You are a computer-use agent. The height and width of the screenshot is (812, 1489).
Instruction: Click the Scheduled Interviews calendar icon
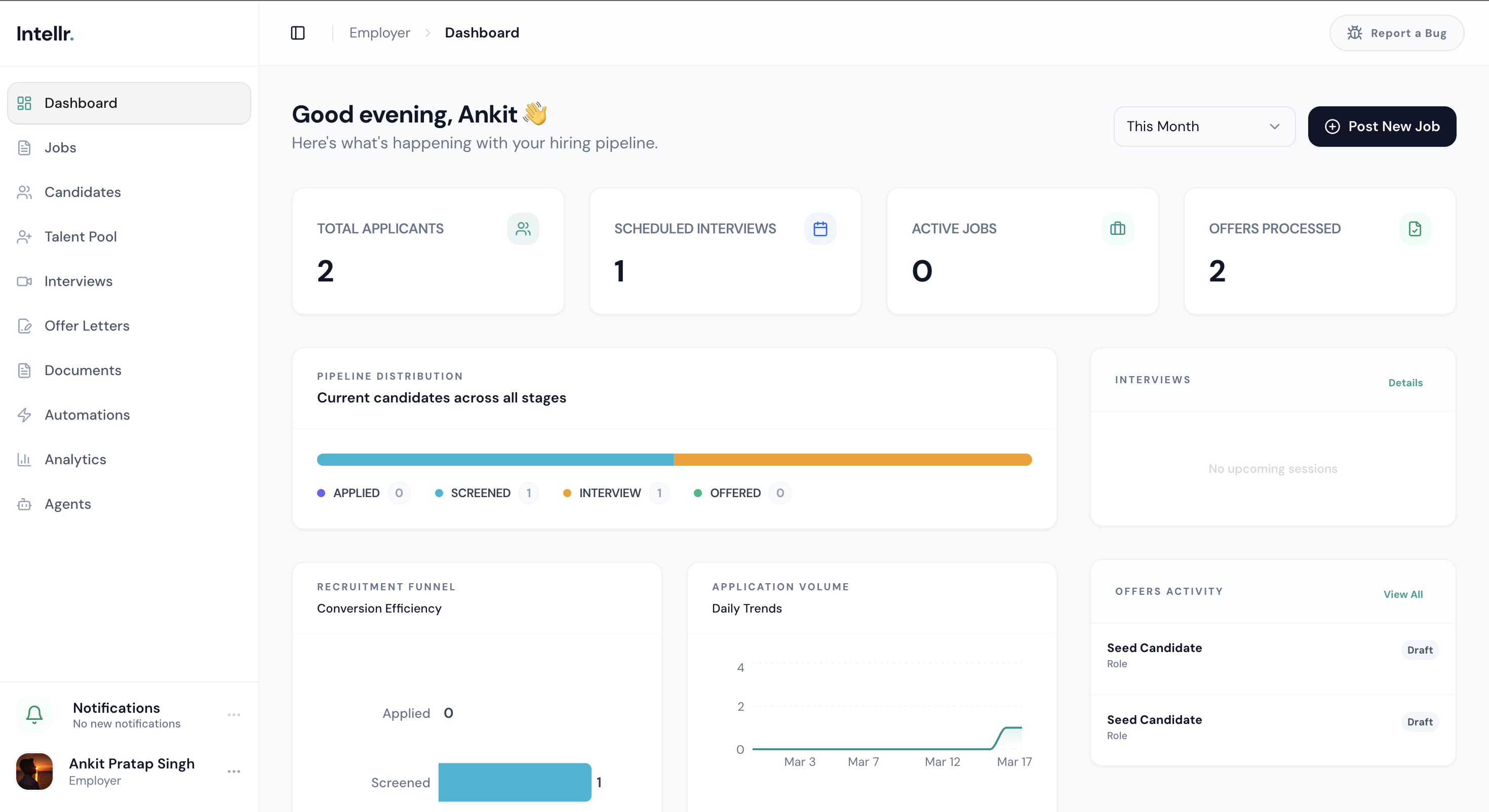coord(819,229)
